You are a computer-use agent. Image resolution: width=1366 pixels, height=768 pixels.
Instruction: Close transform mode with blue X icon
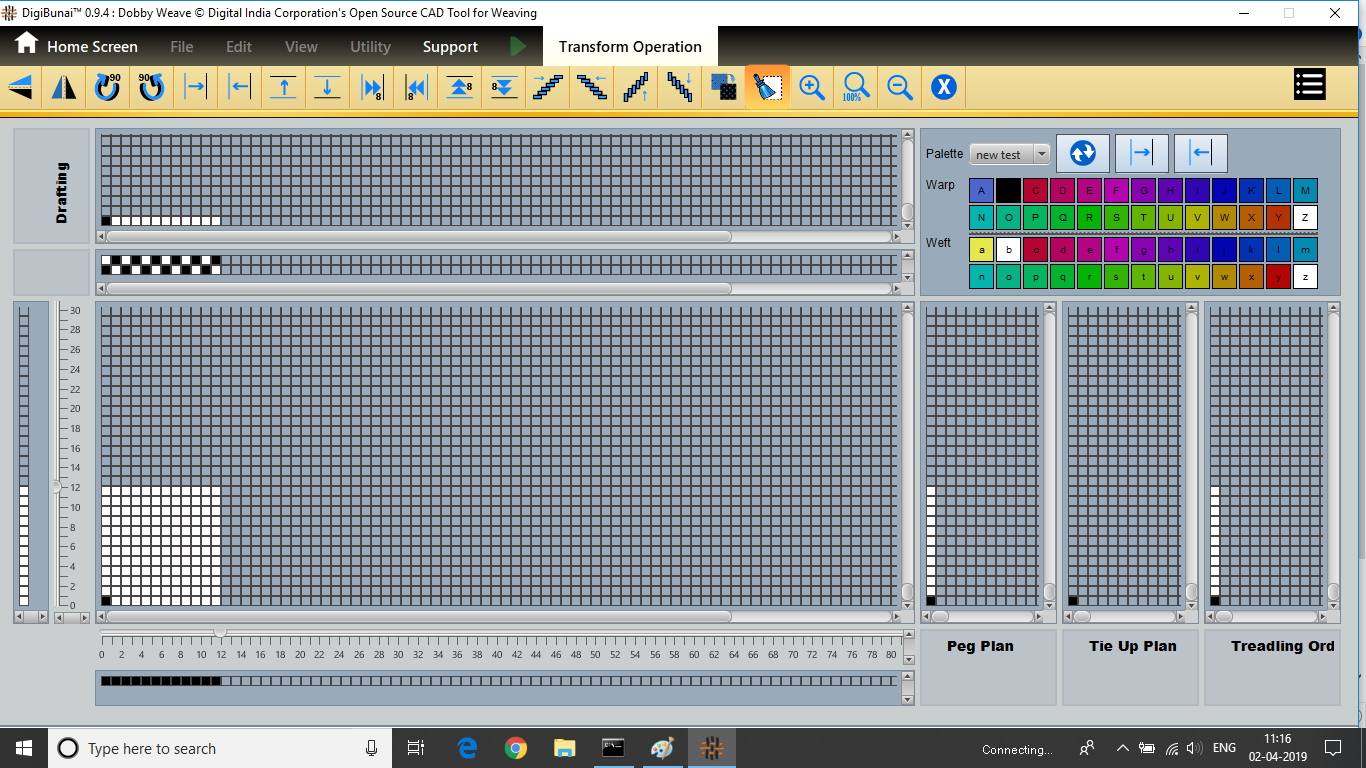tap(943, 88)
